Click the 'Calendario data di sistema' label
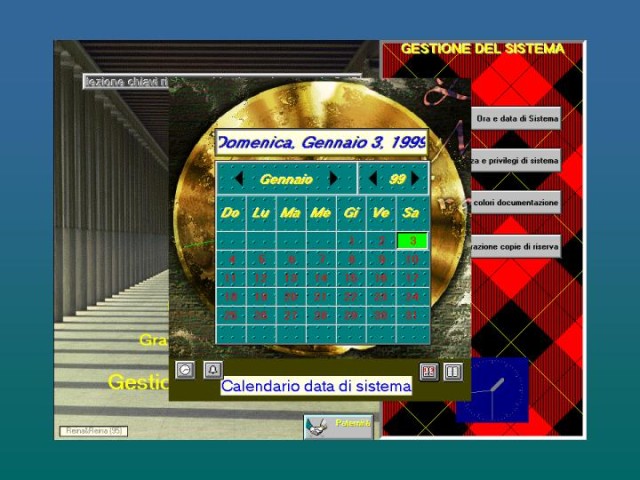Image resolution: width=640 pixels, height=480 pixels. tap(316, 386)
